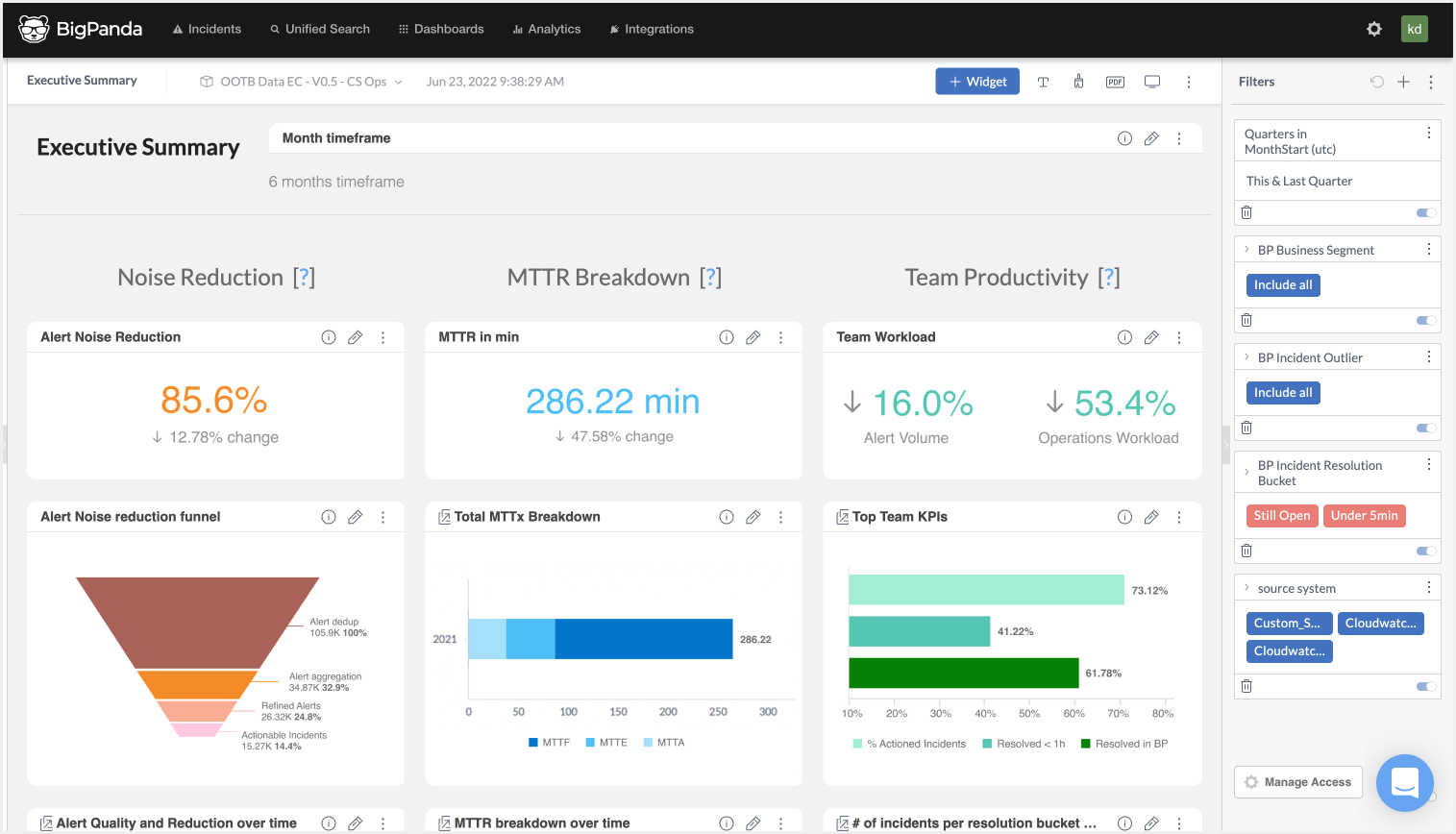This screenshot has height=834, width=1456.
Task: Turn off the BP Incident Outlier filter toggle
Action: pyautogui.click(x=1423, y=428)
